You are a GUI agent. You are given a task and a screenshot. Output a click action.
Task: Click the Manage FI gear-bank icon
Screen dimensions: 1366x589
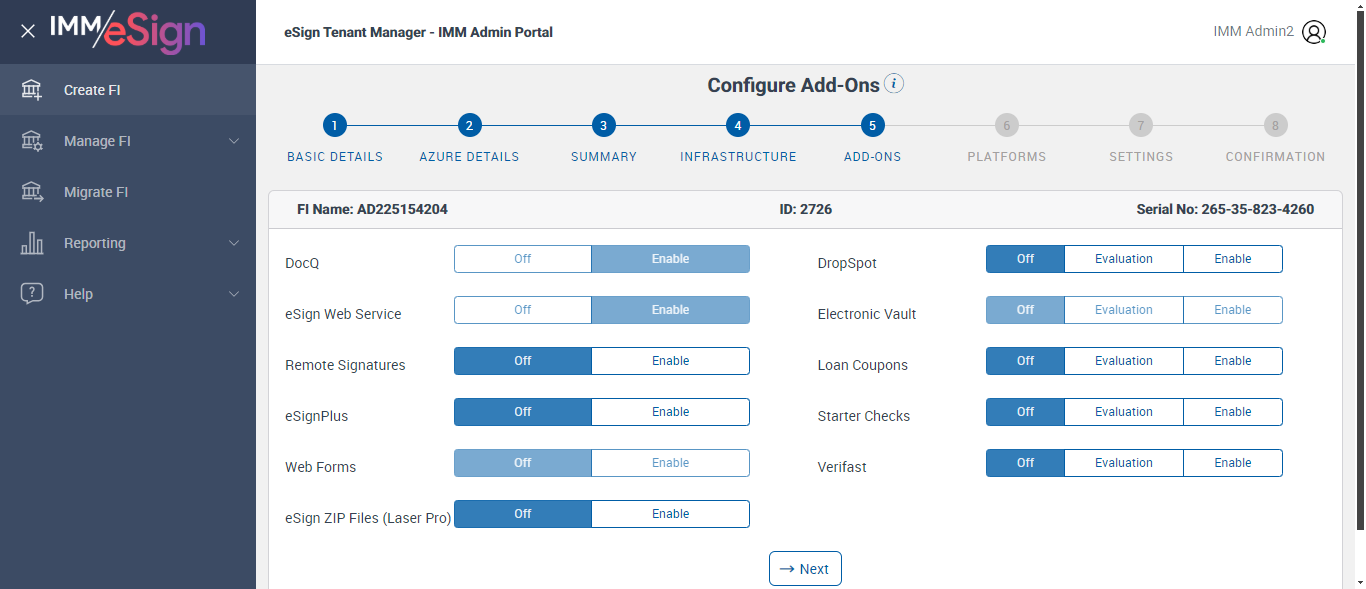pos(32,141)
